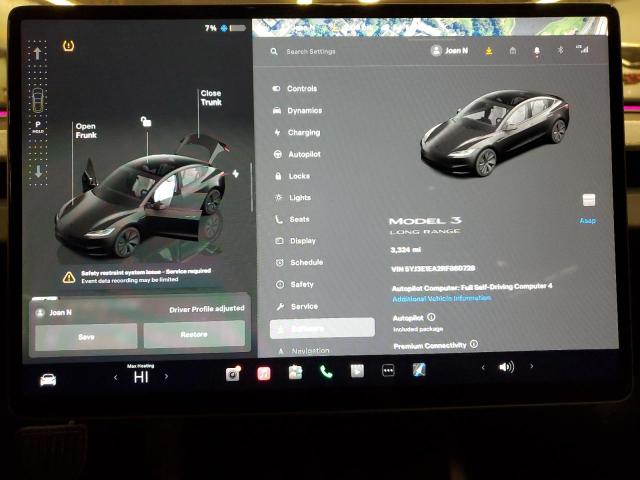Raise cabin temperature with right arrow
This screenshot has width=640, height=480.
click(x=166, y=376)
